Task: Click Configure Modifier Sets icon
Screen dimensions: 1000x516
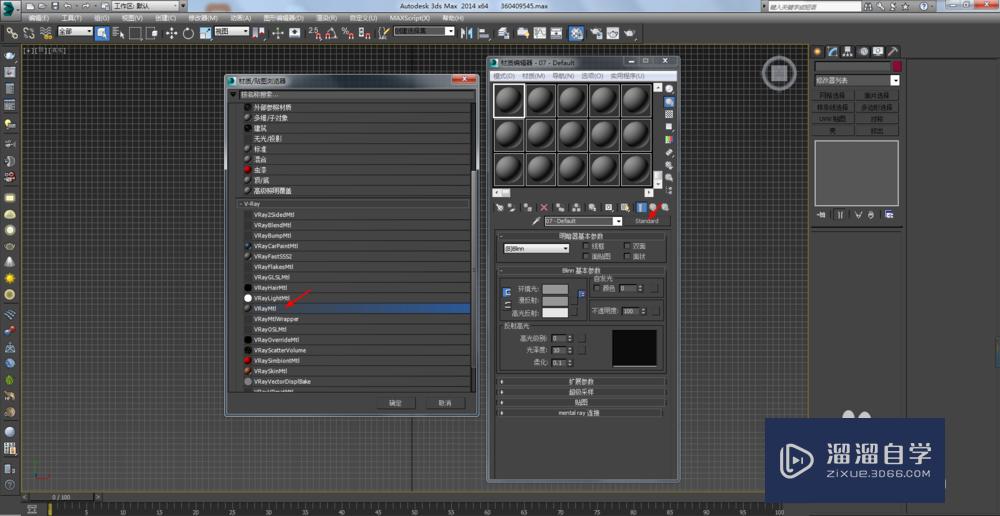Action: click(888, 214)
